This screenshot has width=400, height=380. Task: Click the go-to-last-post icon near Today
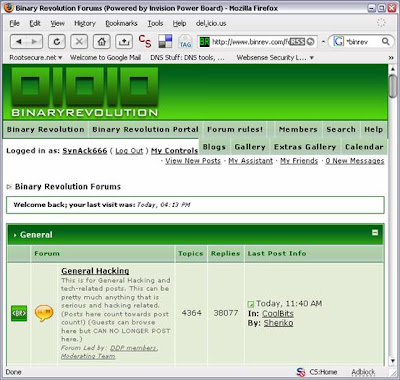tap(251, 304)
